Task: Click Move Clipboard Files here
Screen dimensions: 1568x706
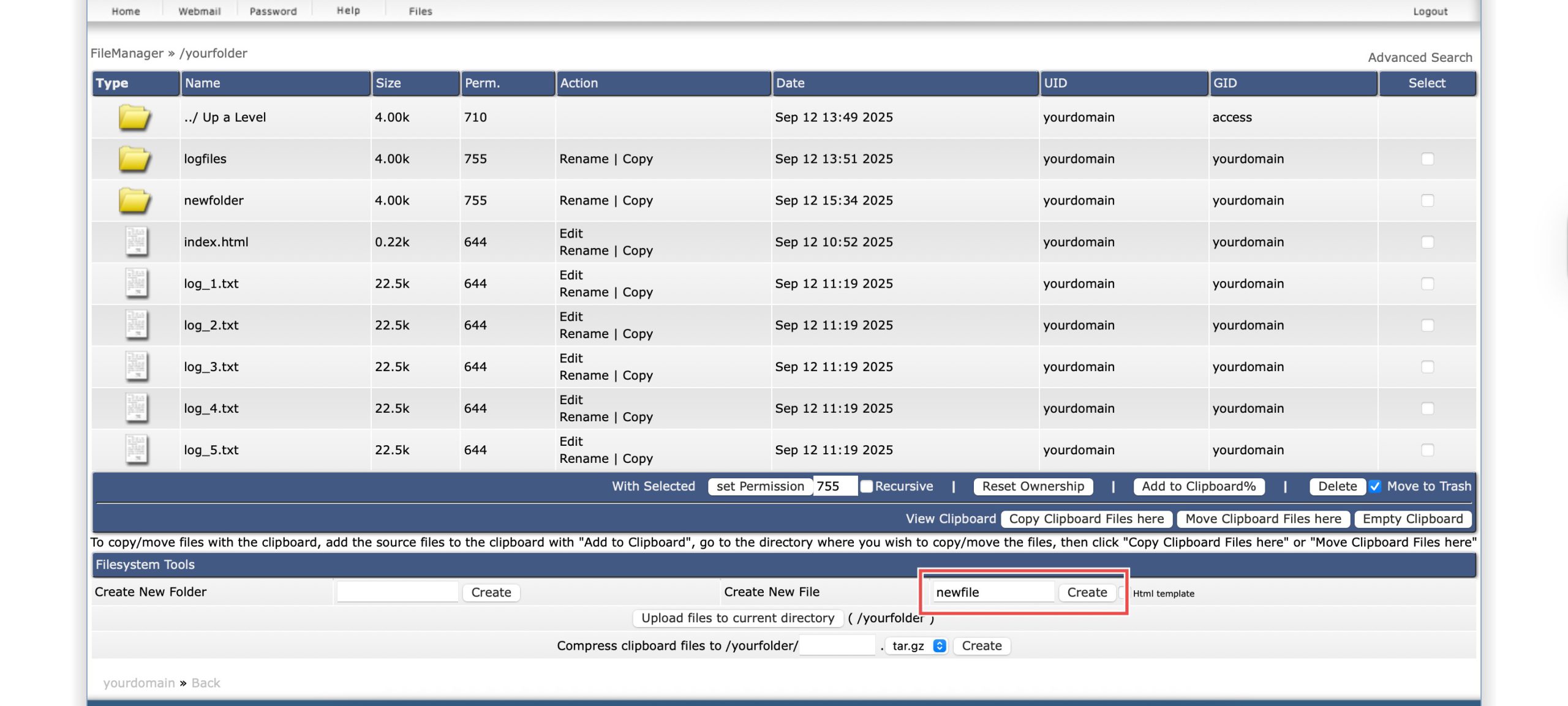Action: [x=1263, y=519]
